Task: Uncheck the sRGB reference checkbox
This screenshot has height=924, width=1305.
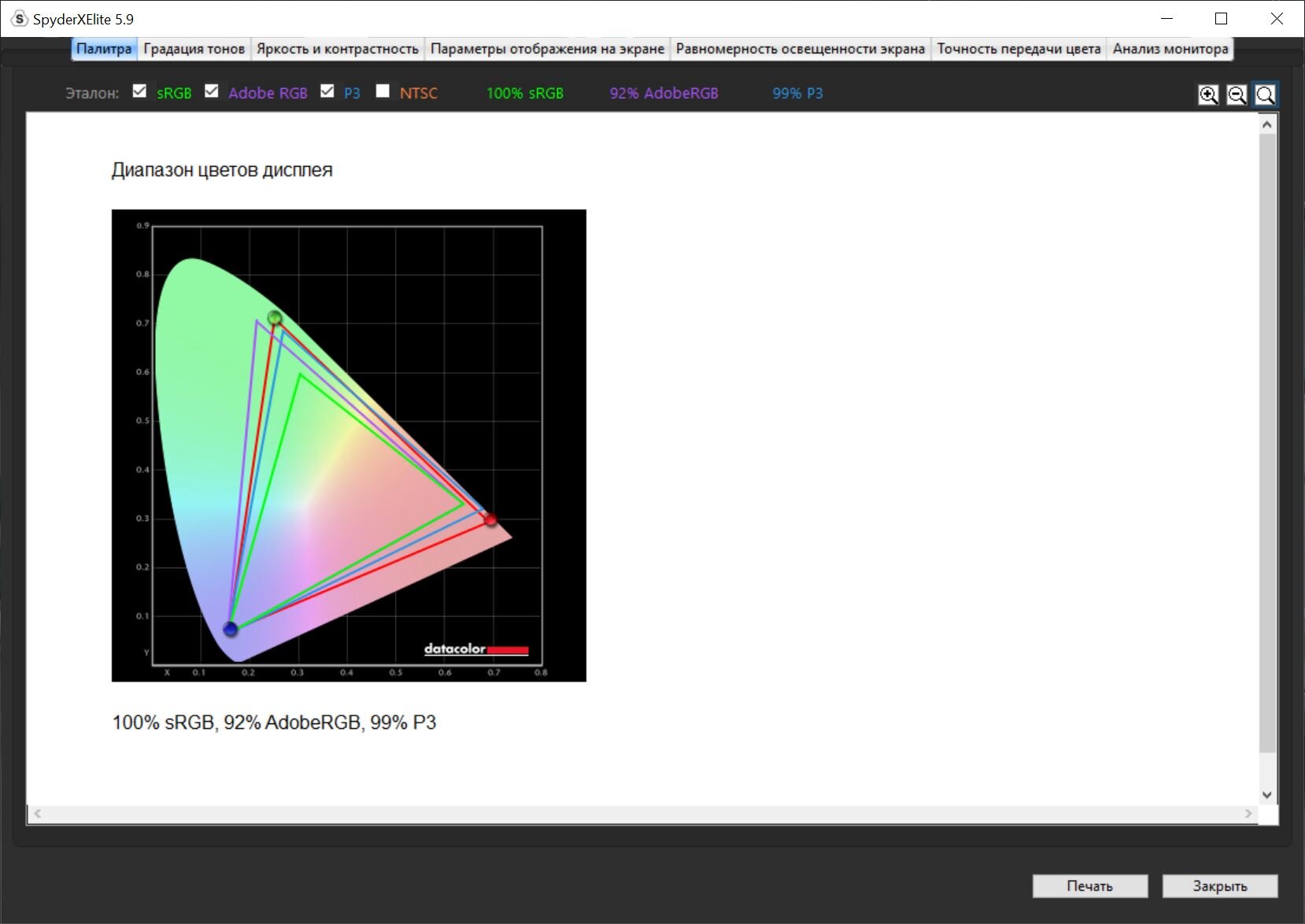Action: point(140,91)
